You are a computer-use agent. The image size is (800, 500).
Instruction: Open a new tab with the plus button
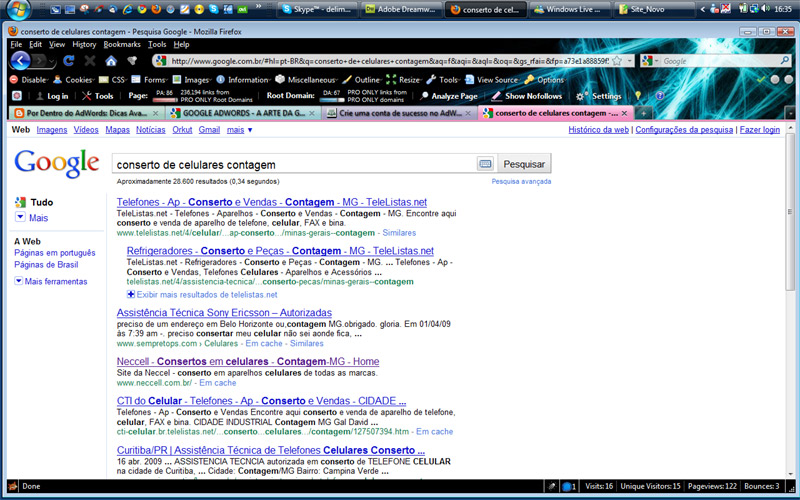point(643,113)
